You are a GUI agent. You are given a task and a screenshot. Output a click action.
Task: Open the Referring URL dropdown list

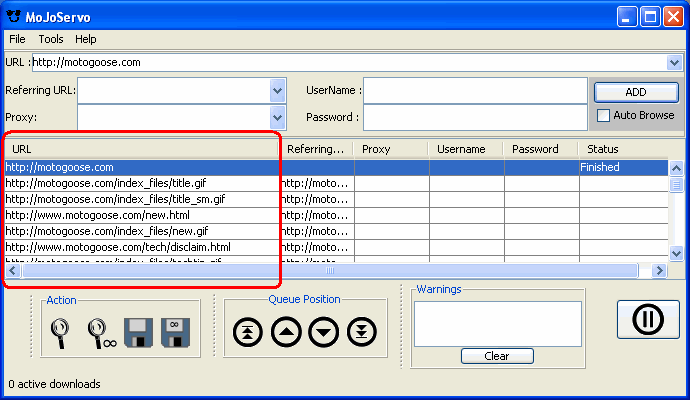278,90
